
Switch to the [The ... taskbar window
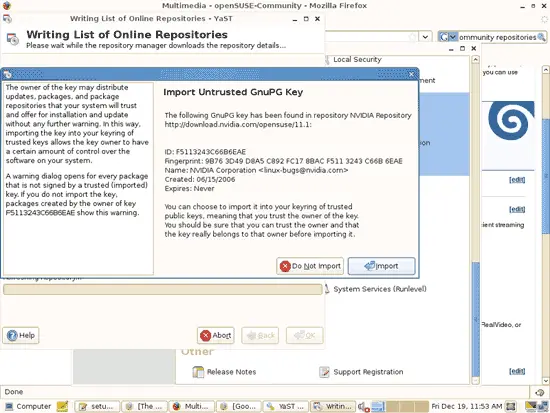point(145,406)
